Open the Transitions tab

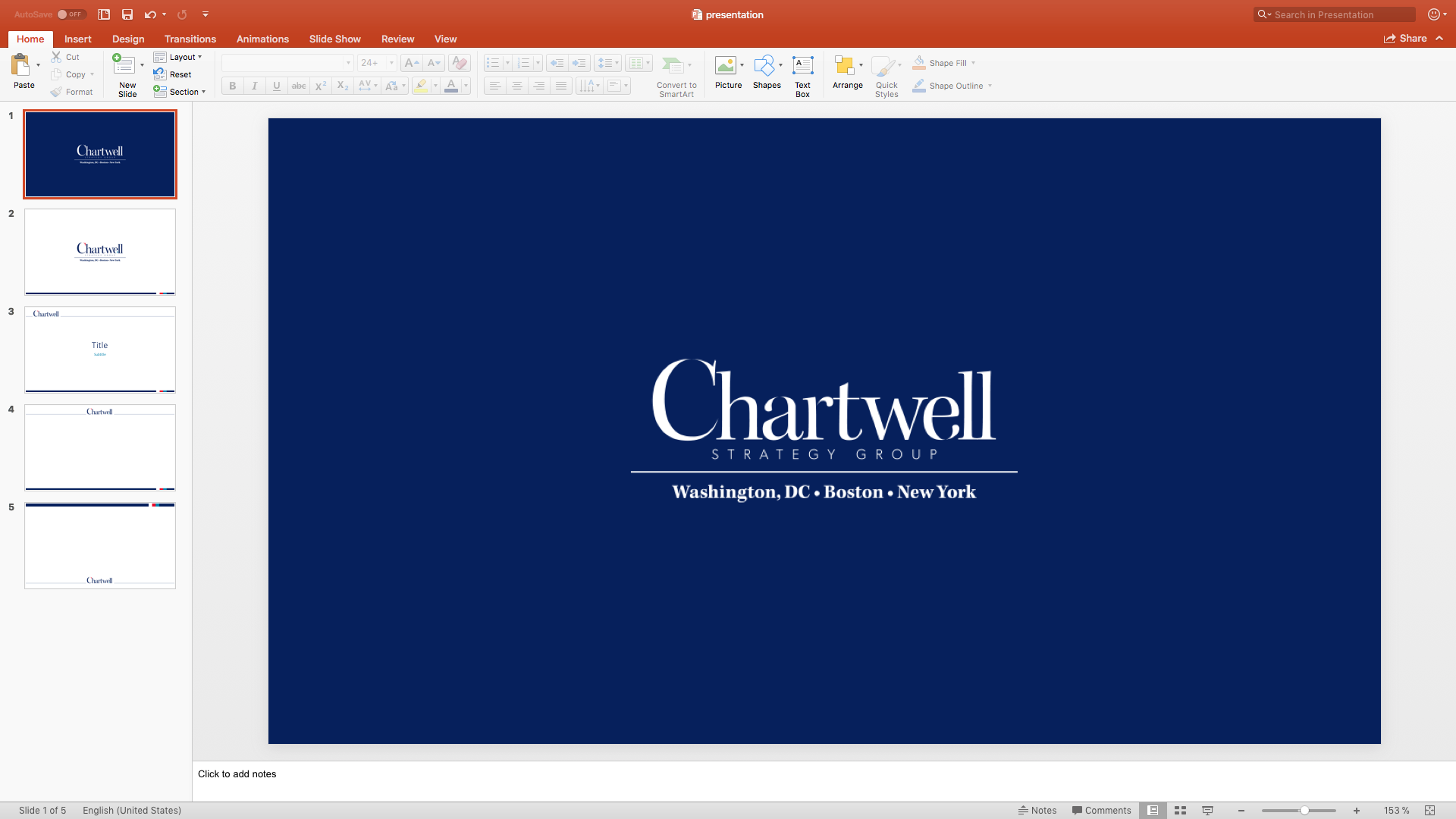coord(190,39)
